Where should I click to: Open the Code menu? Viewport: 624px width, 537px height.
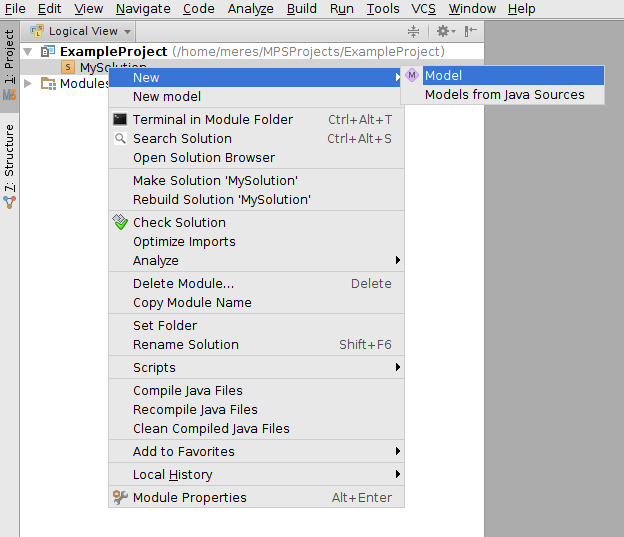(x=198, y=8)
